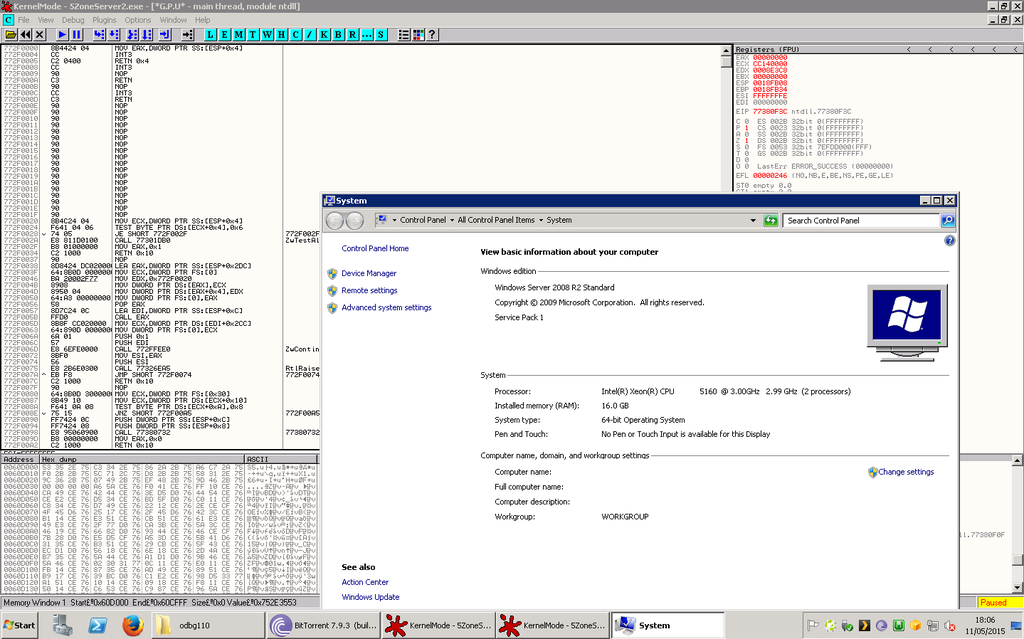Viewport: 1024px width, 639px height.
Task: Click the Step into toolbar icon
Action: coord(98,34)
